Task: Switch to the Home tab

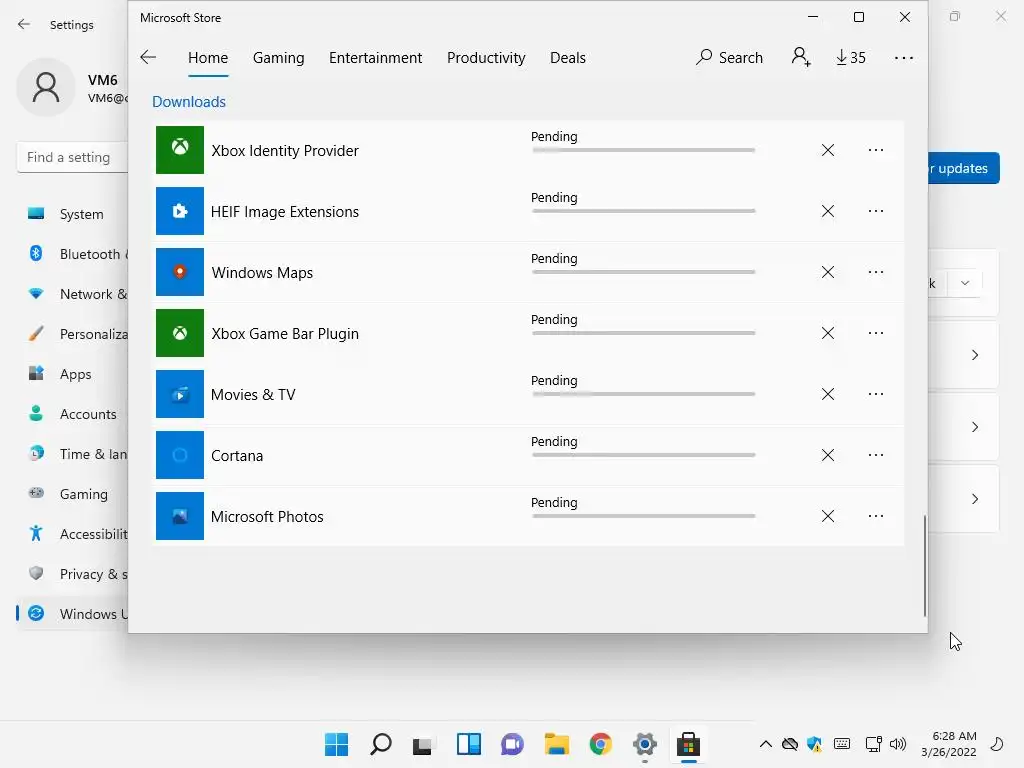Action: pos(208,58)
